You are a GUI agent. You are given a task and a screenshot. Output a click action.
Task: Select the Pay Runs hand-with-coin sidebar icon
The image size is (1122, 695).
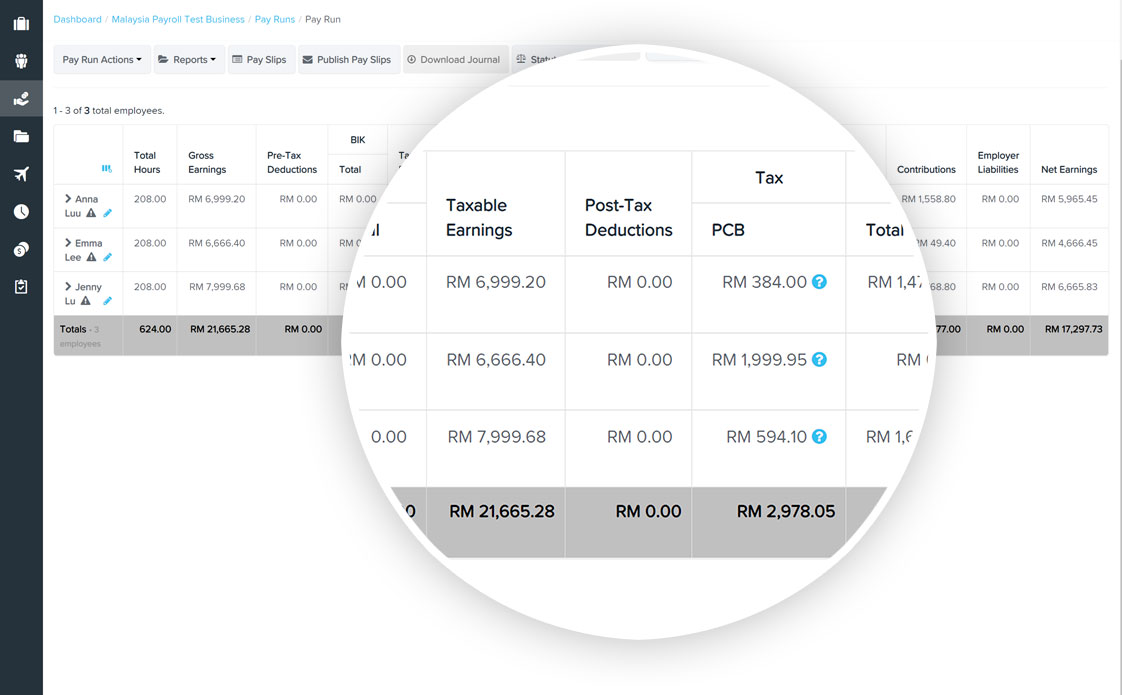point(21,98)
